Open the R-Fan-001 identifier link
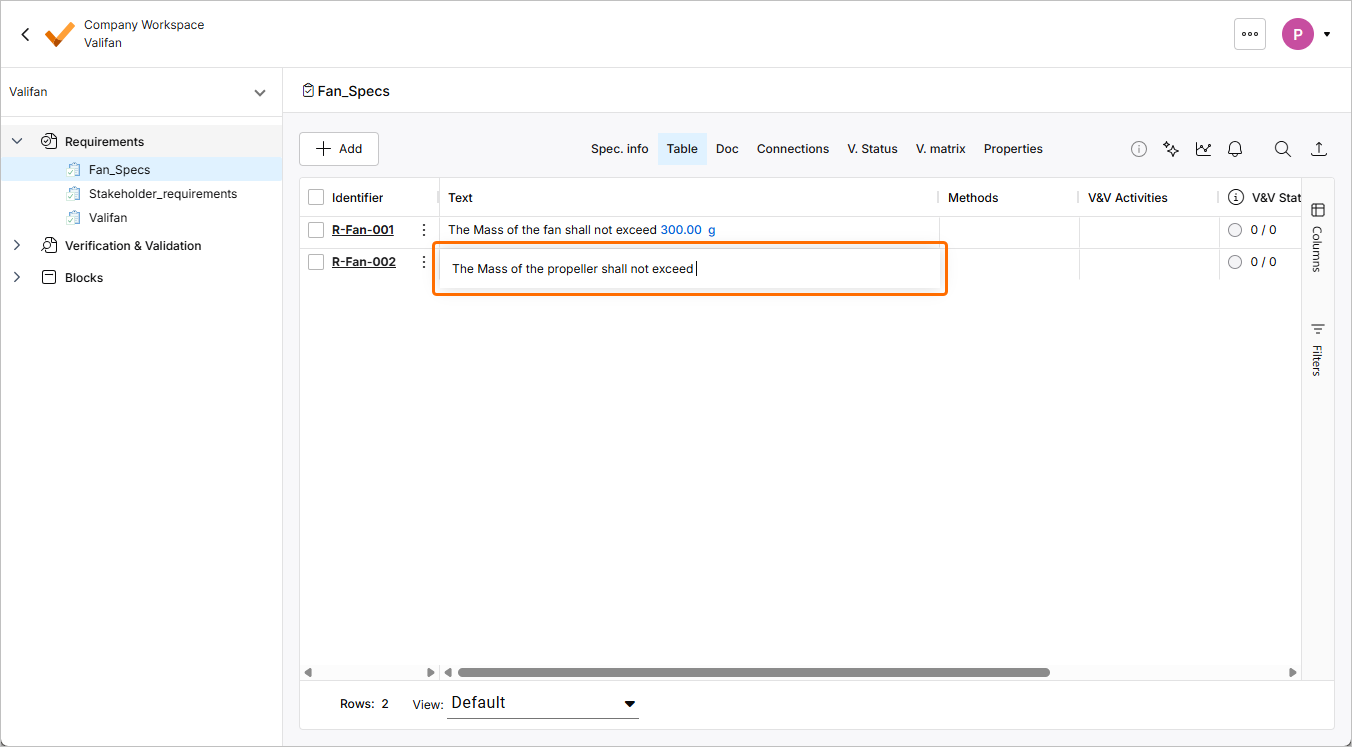 (x=363, y=230)
